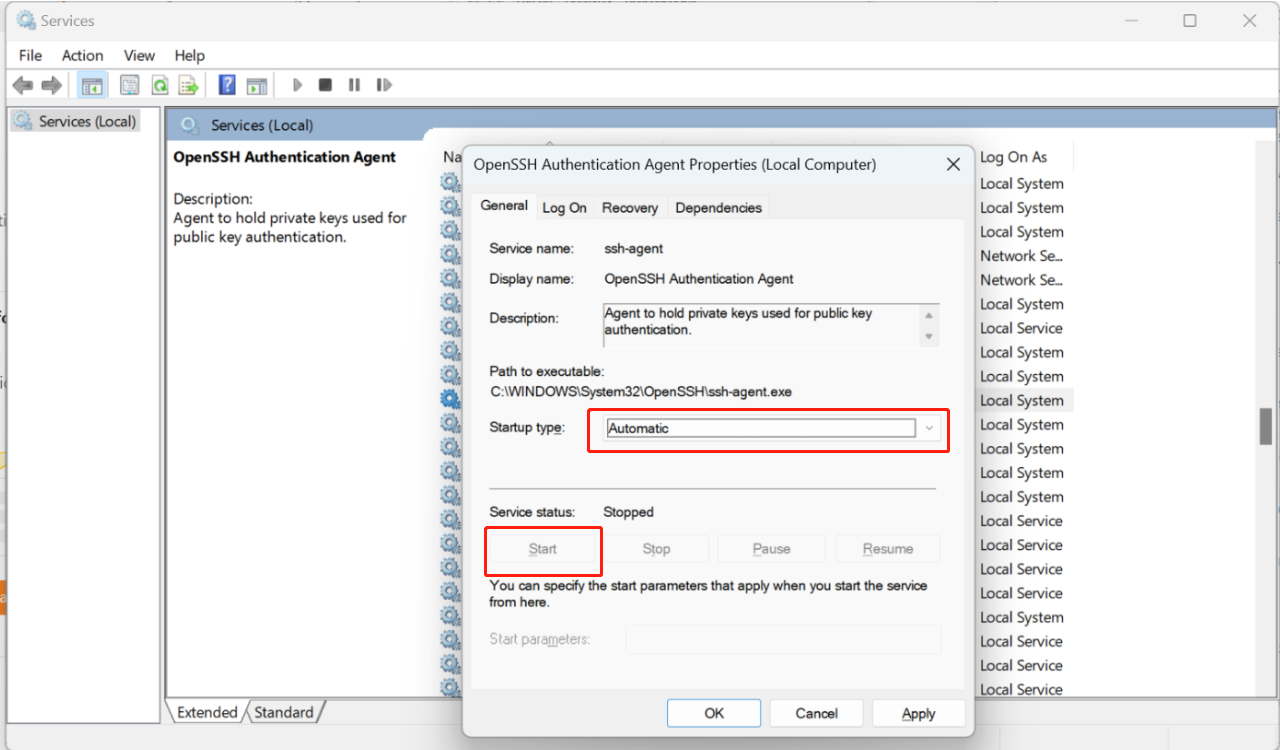
Task: Click the Display name value text in dialog
Action: coord(699,279)
